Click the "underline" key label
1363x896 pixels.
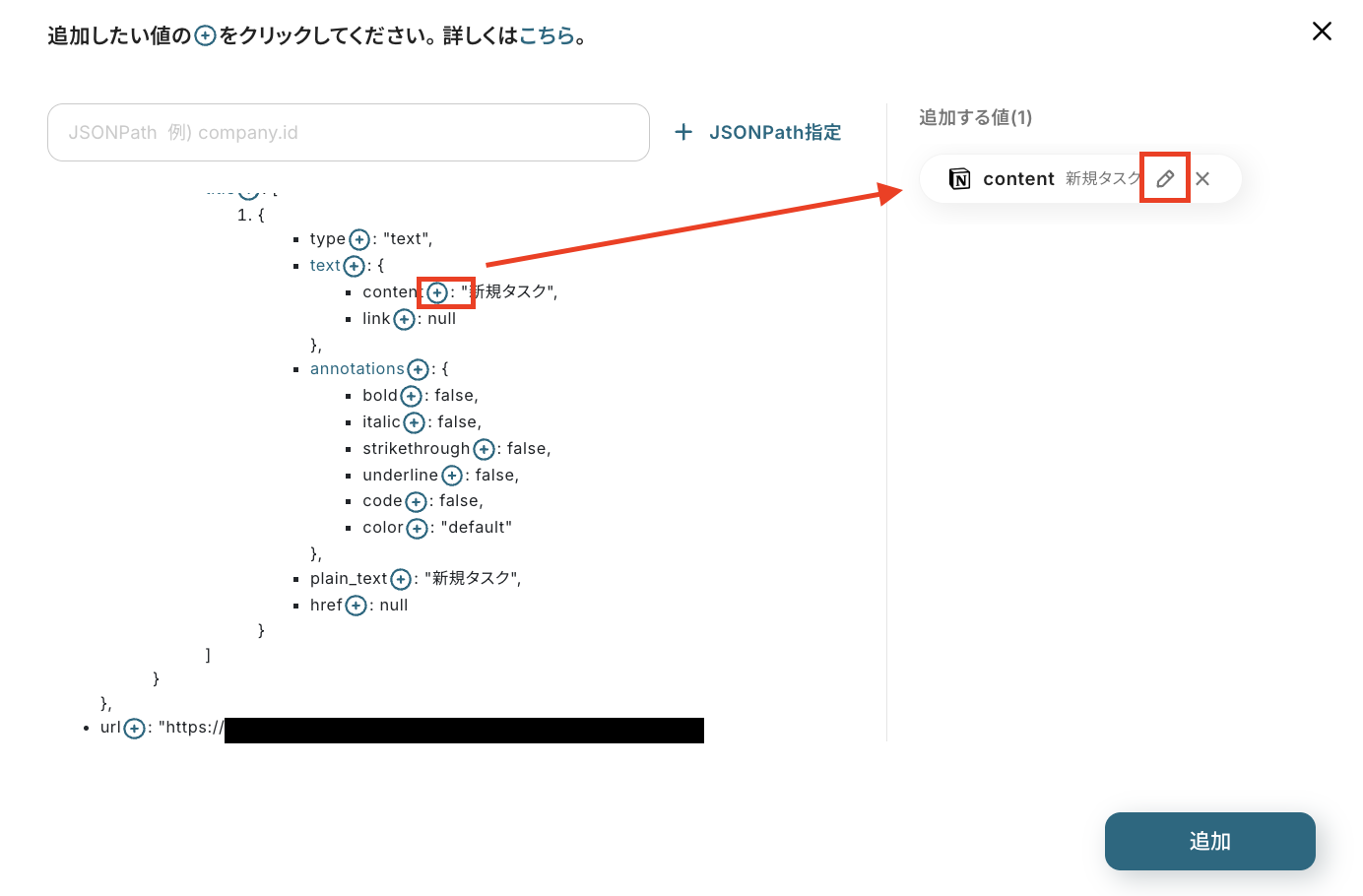click(400, 476)
